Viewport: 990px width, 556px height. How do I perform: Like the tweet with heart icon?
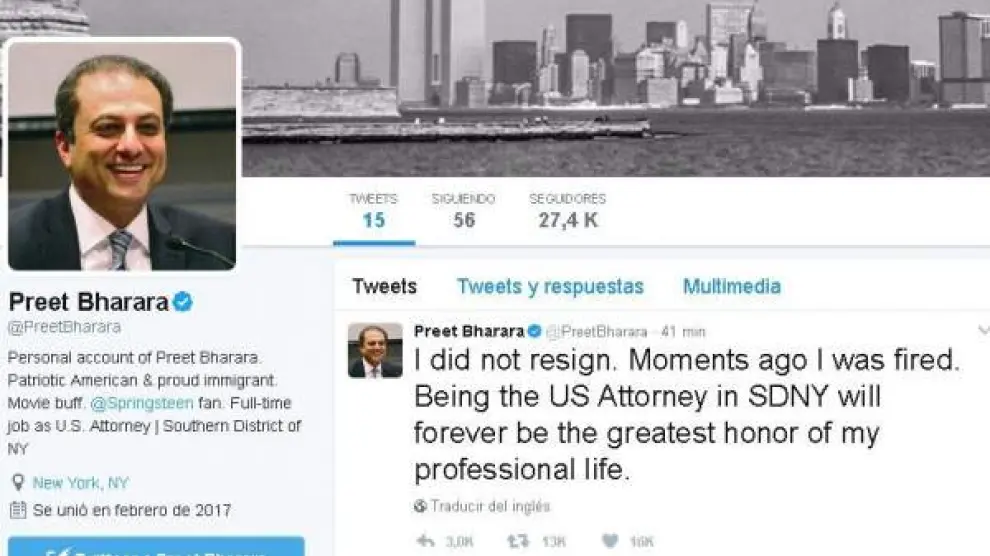[x=609, y=541]
